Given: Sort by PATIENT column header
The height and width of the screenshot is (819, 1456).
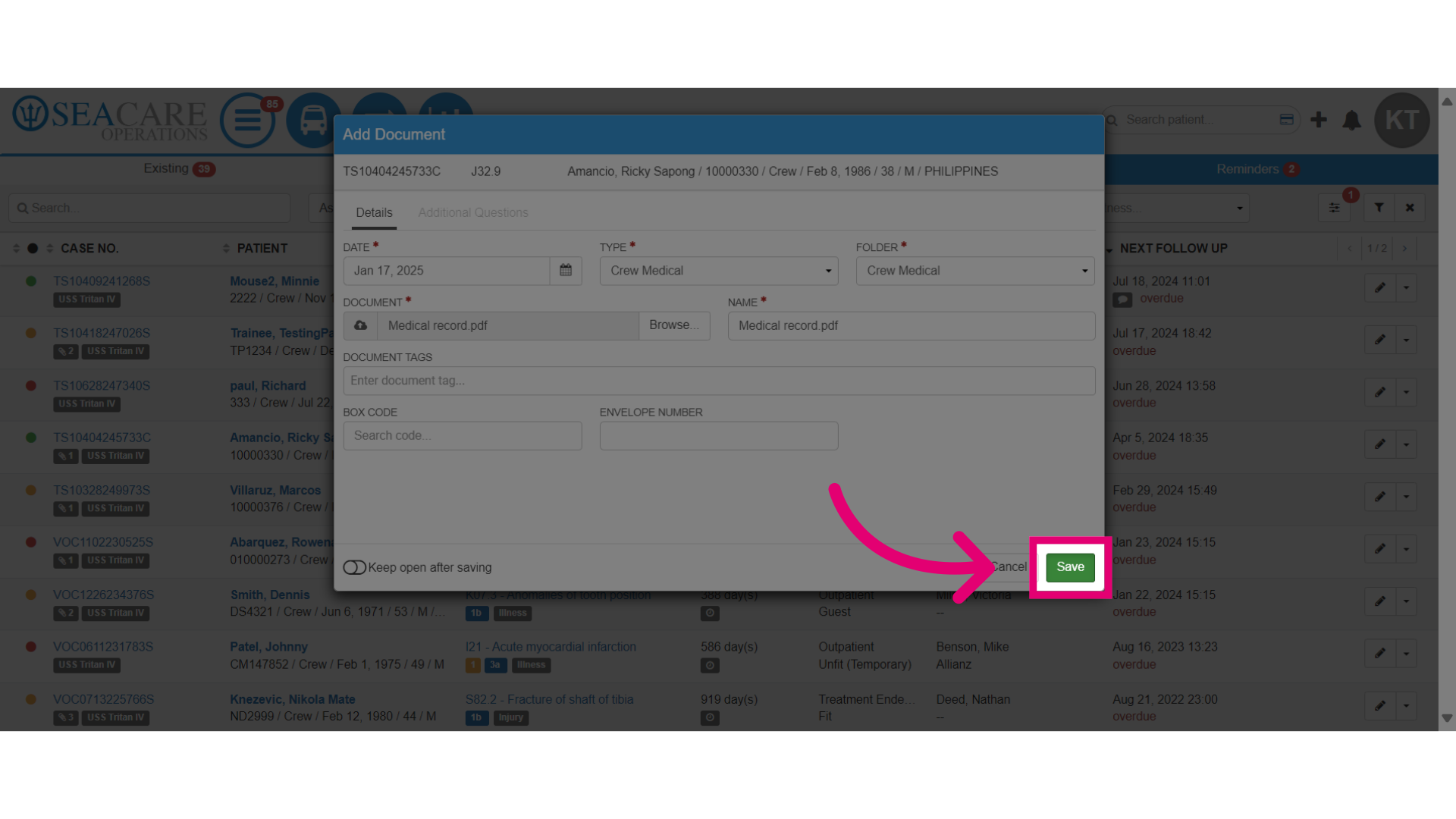Looking at the screenshot, I should click(x=262, y=249).
